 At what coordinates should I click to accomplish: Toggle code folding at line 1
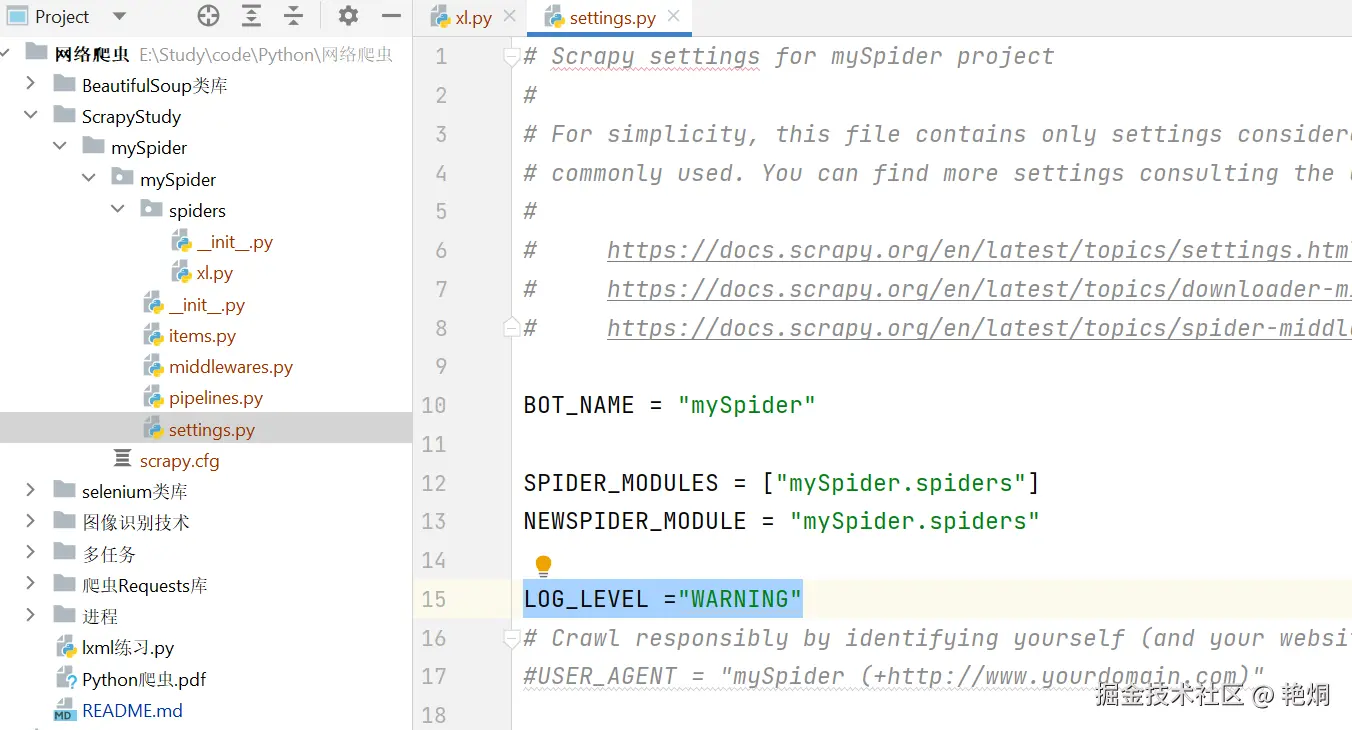click(511, 57)
